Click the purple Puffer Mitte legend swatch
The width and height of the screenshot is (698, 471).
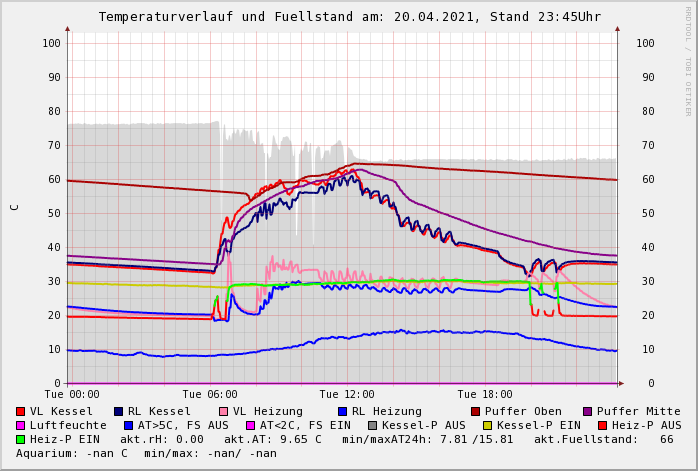point(588,412)
